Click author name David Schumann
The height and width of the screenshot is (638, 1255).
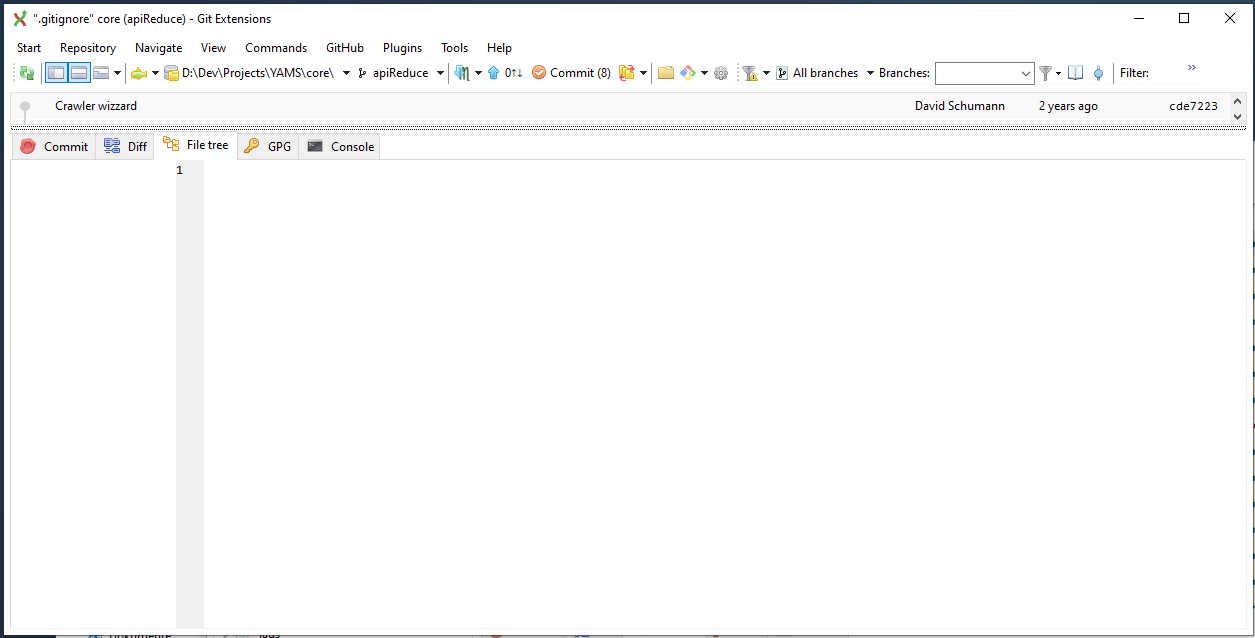960,106
